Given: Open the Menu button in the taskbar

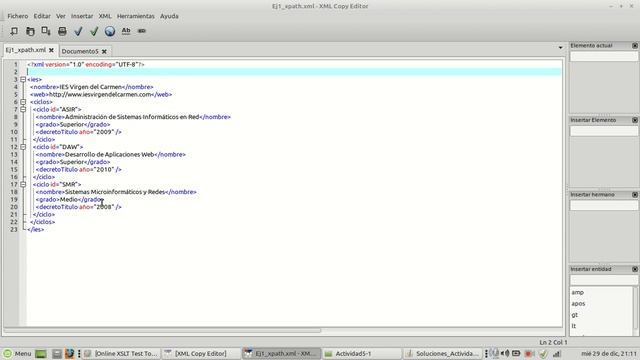Looking at the screenshot, I should [17, 353].
